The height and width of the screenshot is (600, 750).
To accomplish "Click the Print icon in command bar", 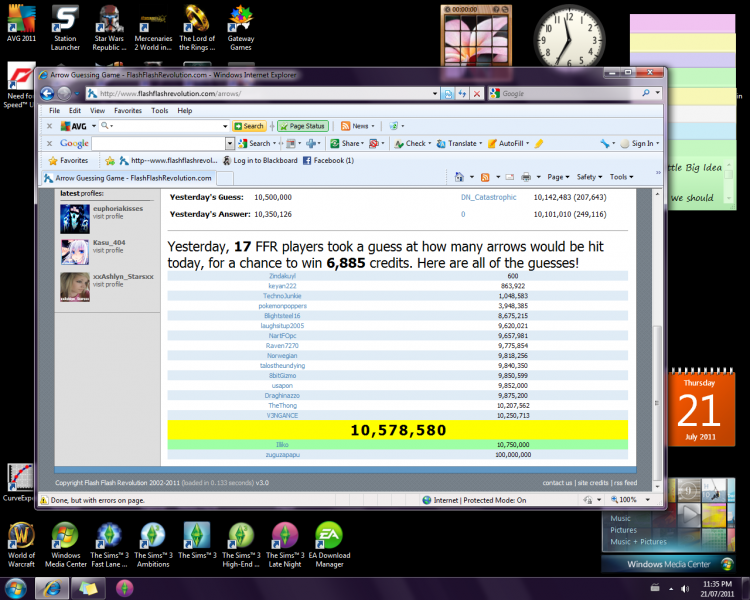I will pyautogui.click(x=526, y=177).
